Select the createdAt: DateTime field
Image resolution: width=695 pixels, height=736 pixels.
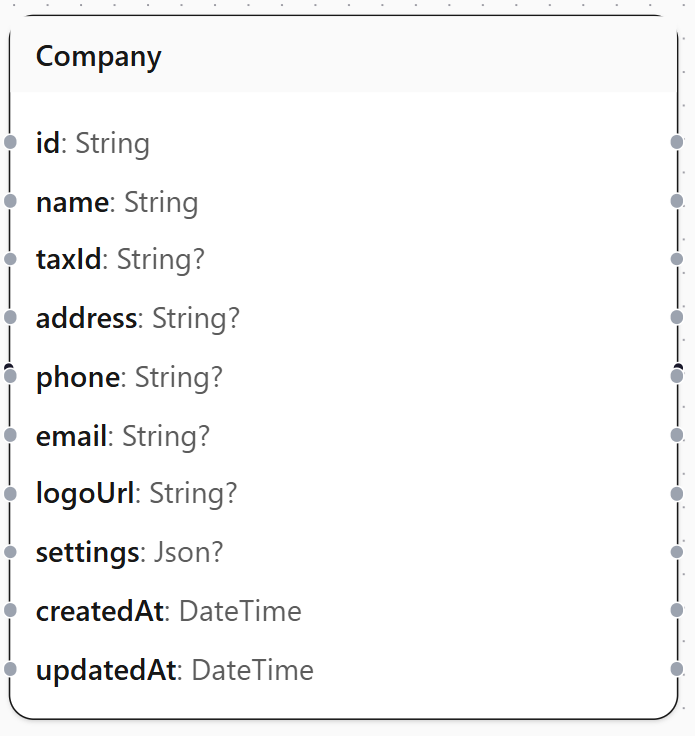tap(344, 611)
